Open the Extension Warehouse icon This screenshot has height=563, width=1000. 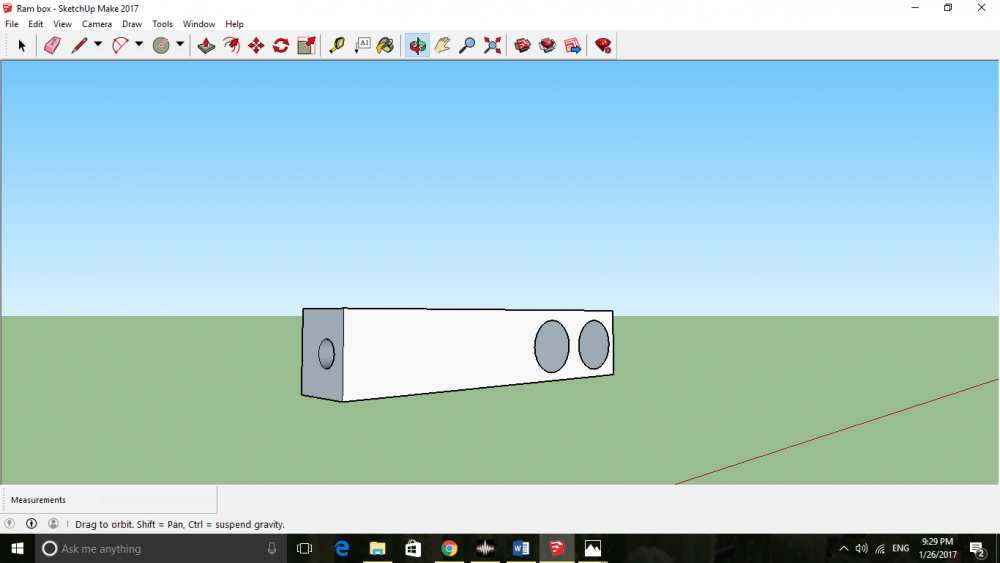point(547,45)
